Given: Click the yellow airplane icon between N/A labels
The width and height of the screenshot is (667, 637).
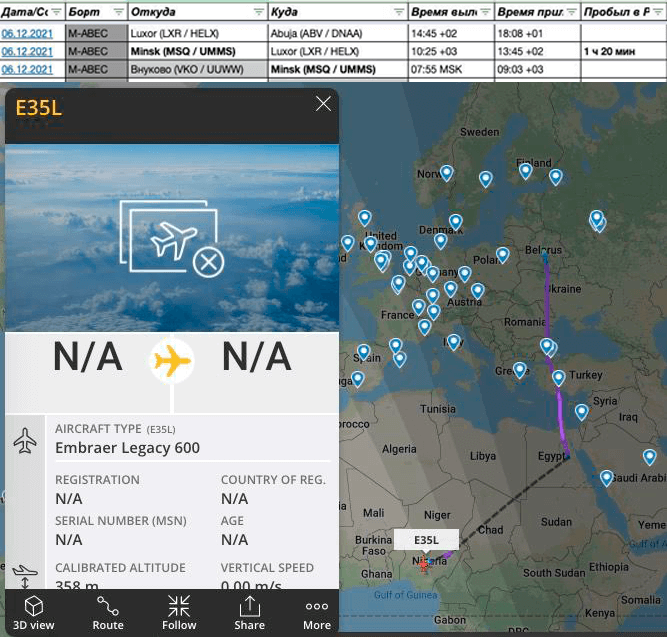Looking at the screenshot, I should click(x=172, y=360).
